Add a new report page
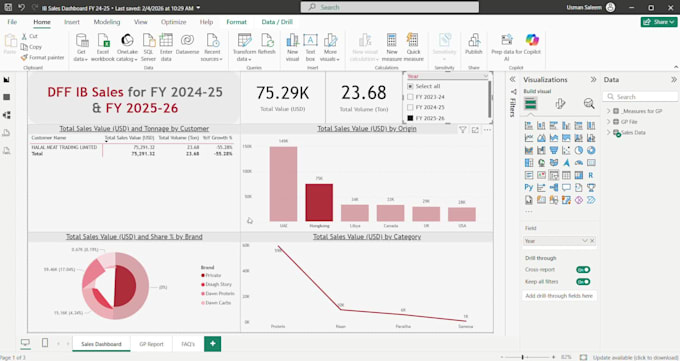680x361 pixels. [x=212, y=344]
